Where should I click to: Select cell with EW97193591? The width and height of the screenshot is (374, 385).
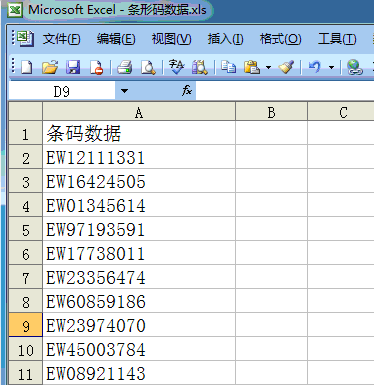(139, 229)
